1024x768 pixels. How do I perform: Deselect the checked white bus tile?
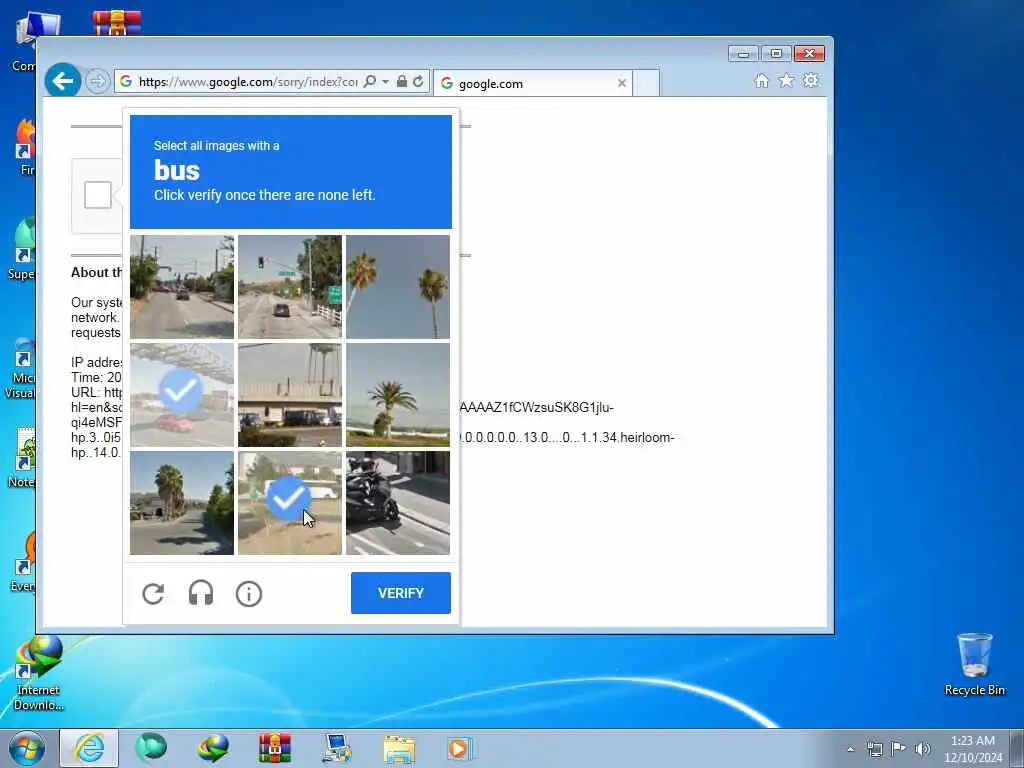pos(289,503)
